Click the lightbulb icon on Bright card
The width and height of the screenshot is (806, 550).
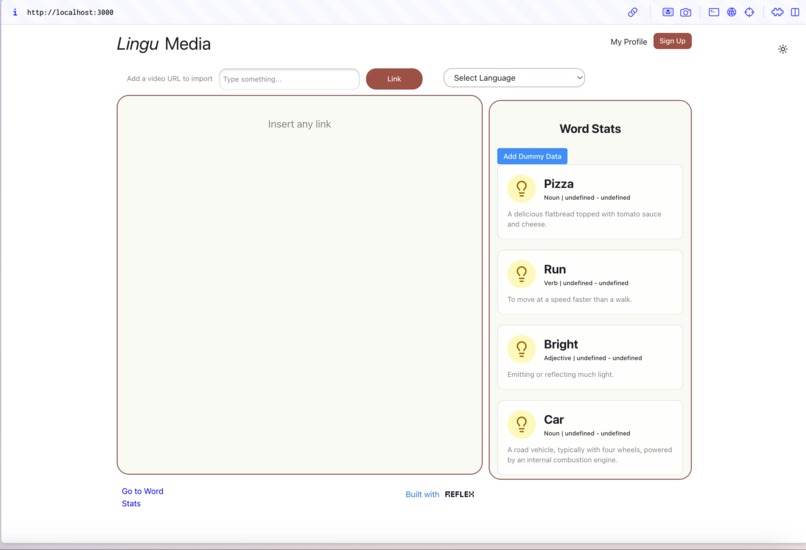click(521, 349)
